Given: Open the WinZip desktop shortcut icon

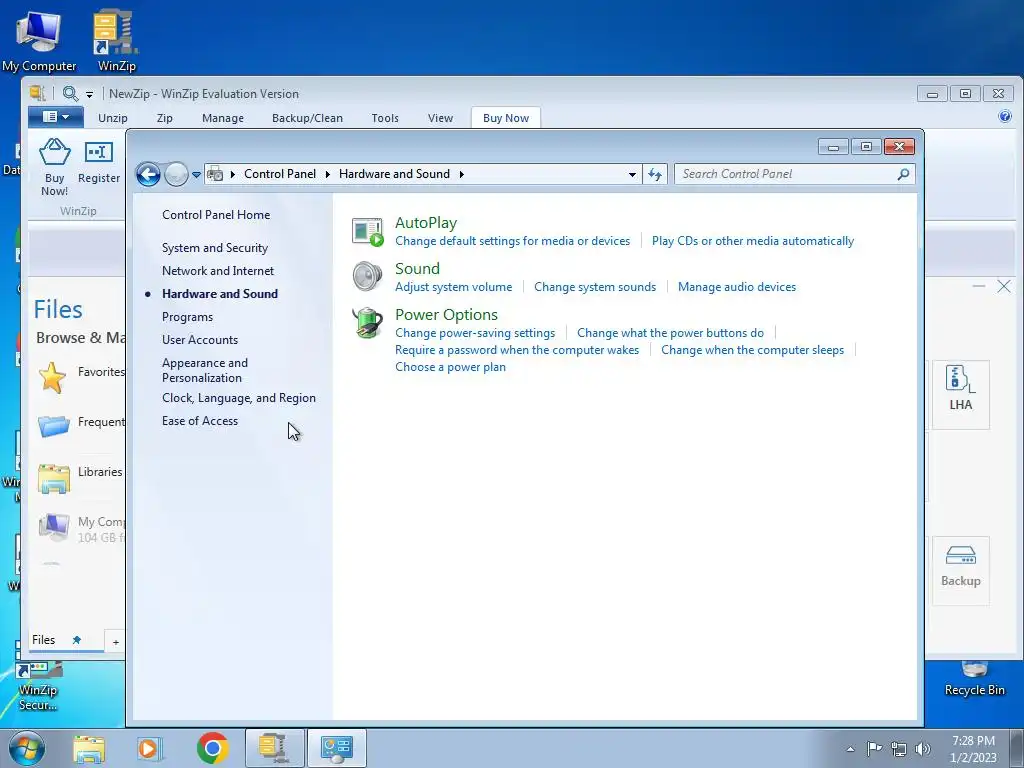Looking at the screenshot, I should coord(116,41).
